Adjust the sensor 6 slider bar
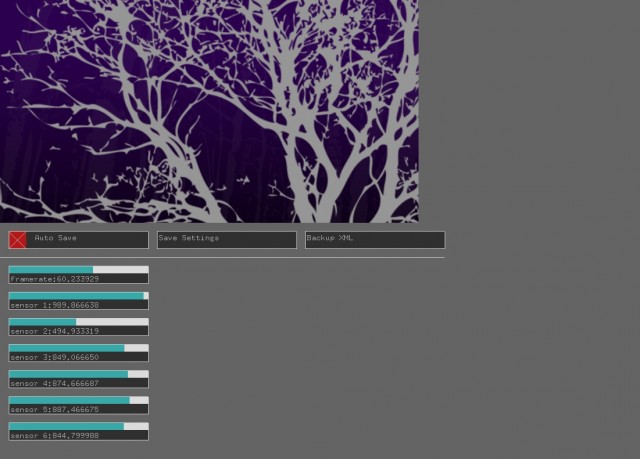Viewport: 640px width, 459px height. coord(79,426)
